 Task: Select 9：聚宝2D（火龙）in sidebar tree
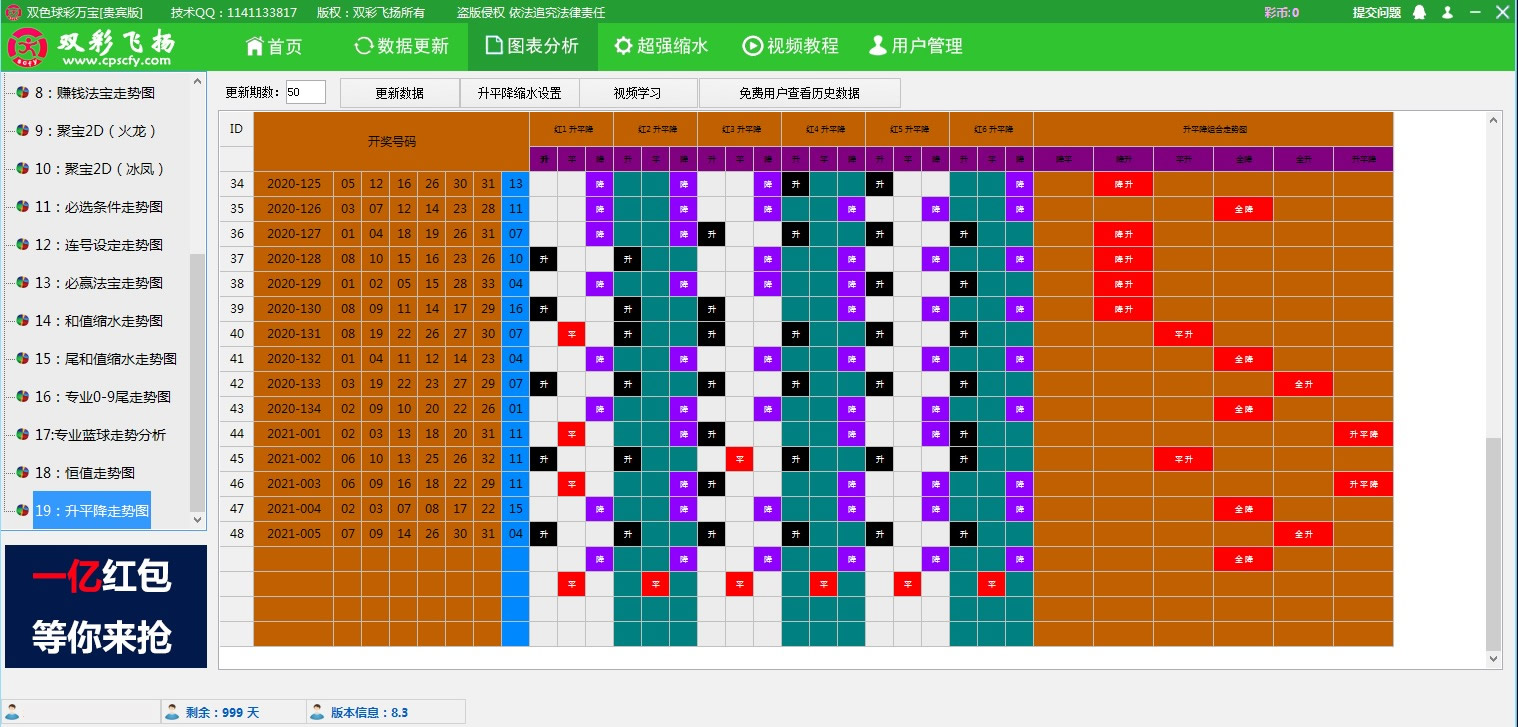[96, 131]
